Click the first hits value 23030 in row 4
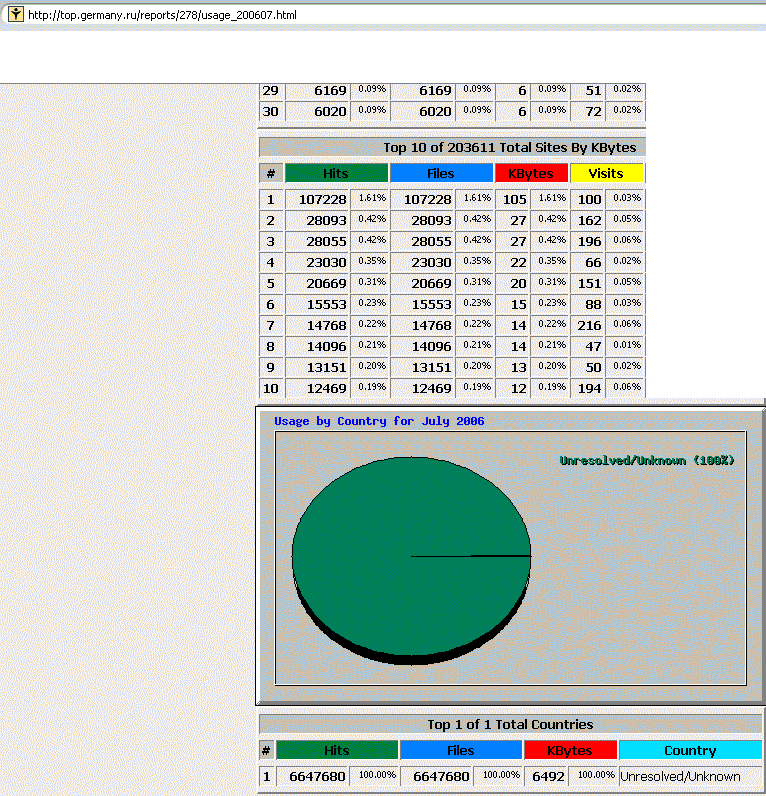The height and width of the screenshot is (796, 766). pos(326,262)
